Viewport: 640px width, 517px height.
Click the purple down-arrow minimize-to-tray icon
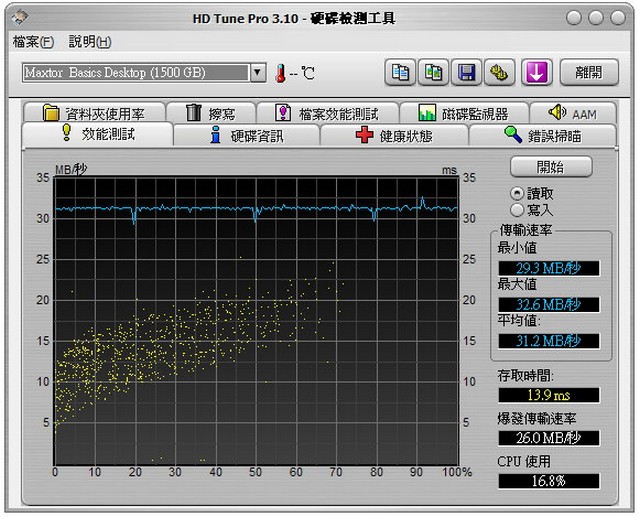point(537,72)
